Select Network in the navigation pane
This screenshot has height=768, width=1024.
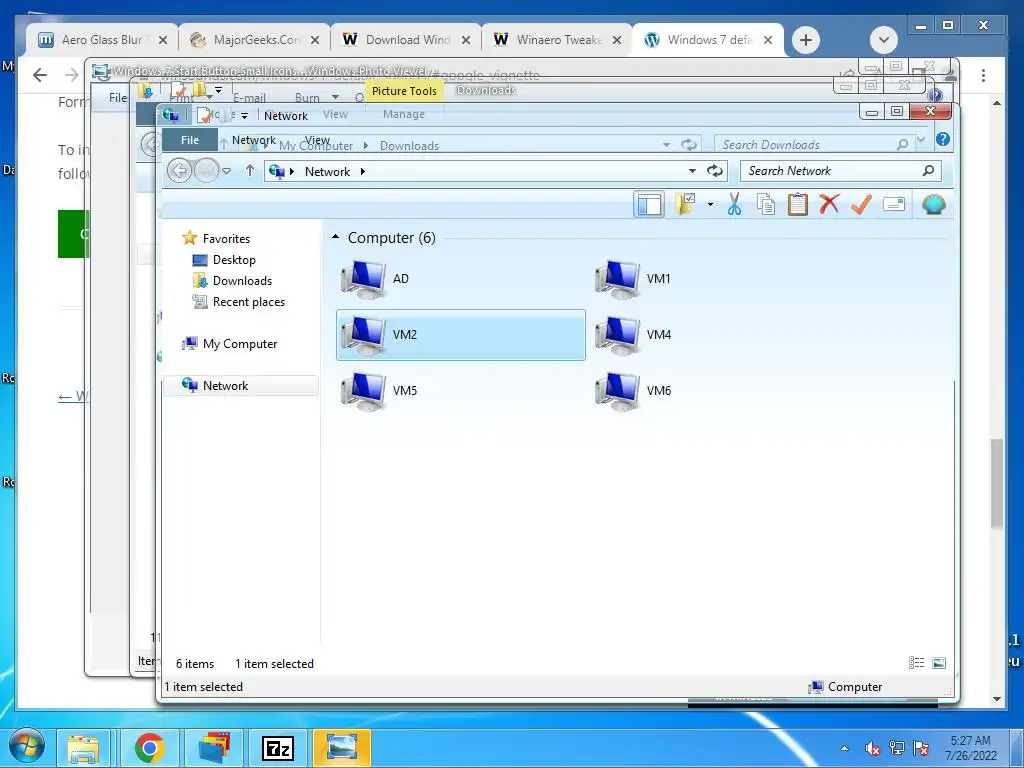[x=240, y=385]
